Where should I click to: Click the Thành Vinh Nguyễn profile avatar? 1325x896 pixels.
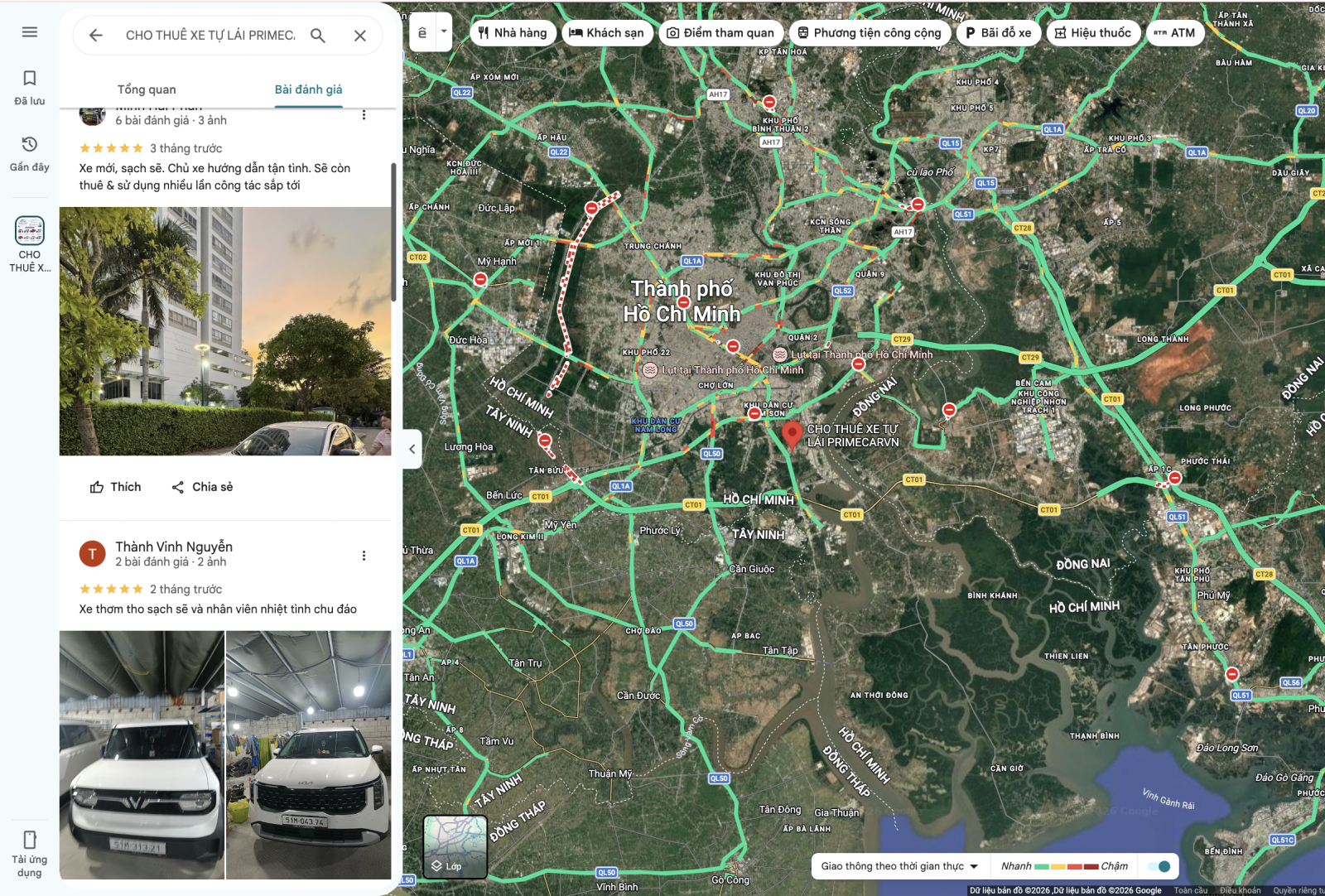tap(92, 554)
